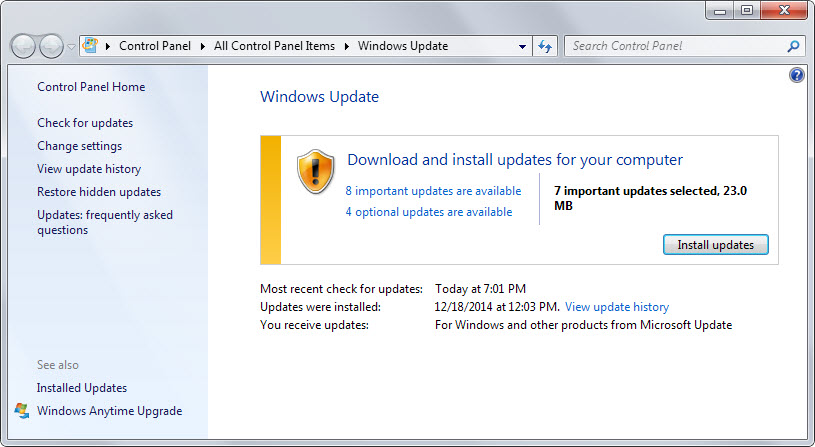Click View update history next to install date
The height and width of the screenshot is (447, 815).
point(617,307)
